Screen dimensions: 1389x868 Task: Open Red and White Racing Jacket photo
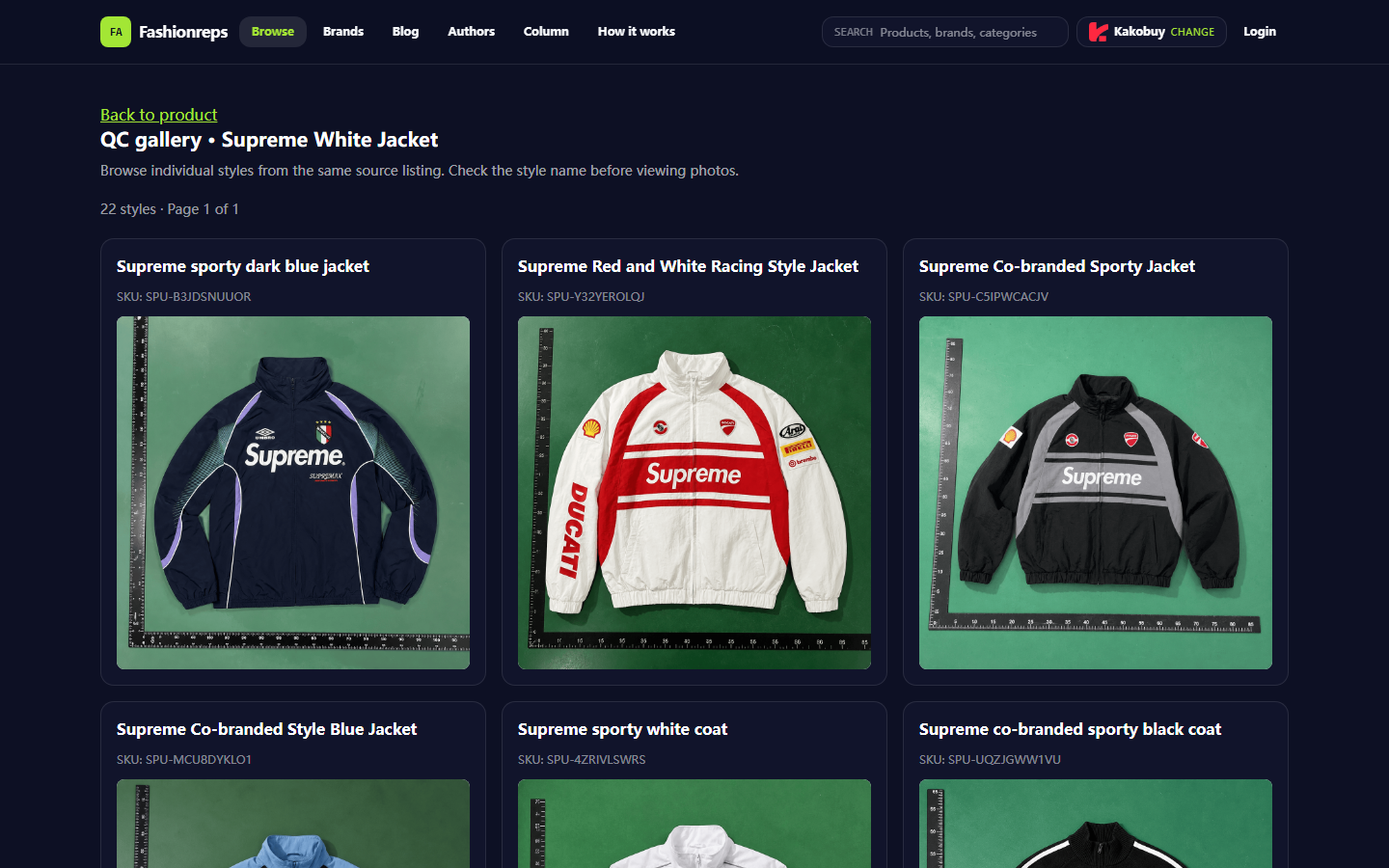pyautogui.click(x=694, y=493)
